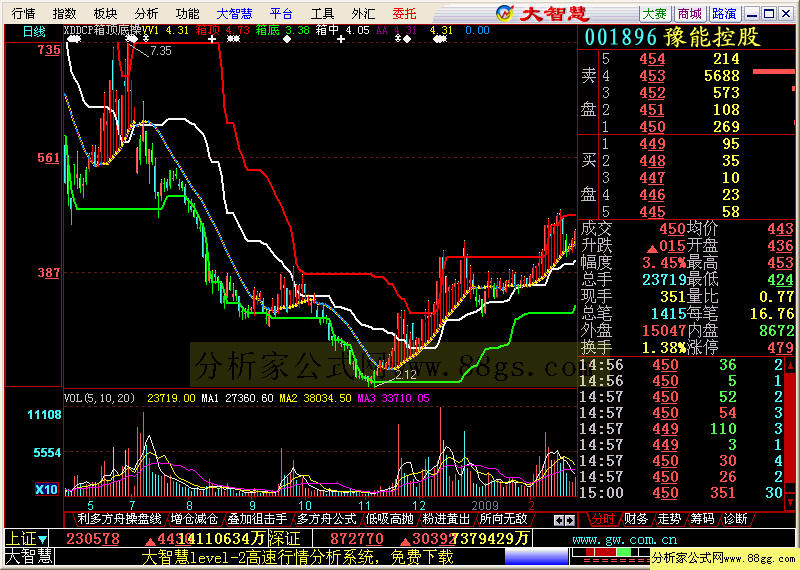Switch to 多方舟公式 indicator tab
Viewport: 800px width, 570px height.
tap(327, 519)
